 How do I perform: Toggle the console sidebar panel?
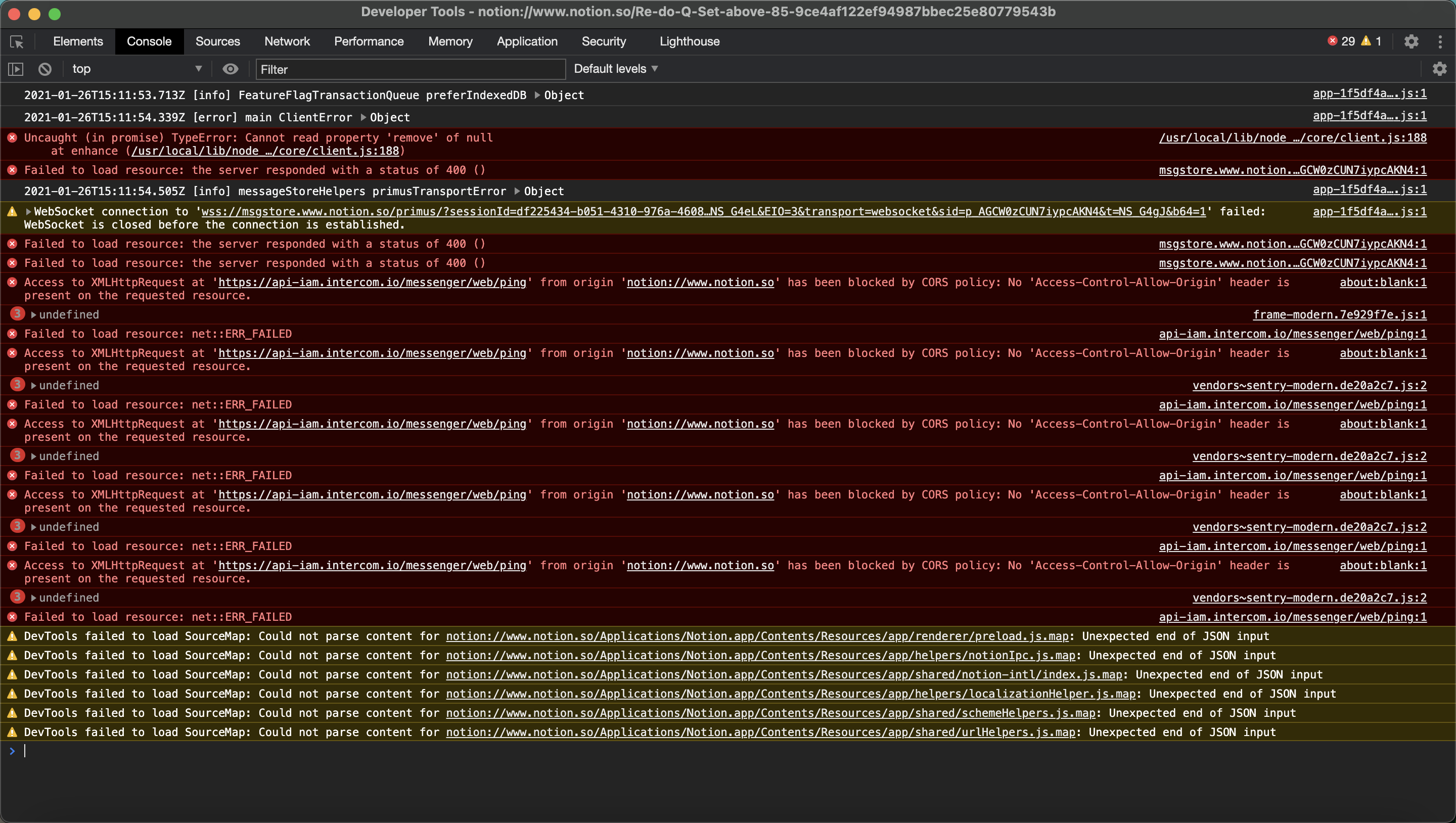coord(15,69)
